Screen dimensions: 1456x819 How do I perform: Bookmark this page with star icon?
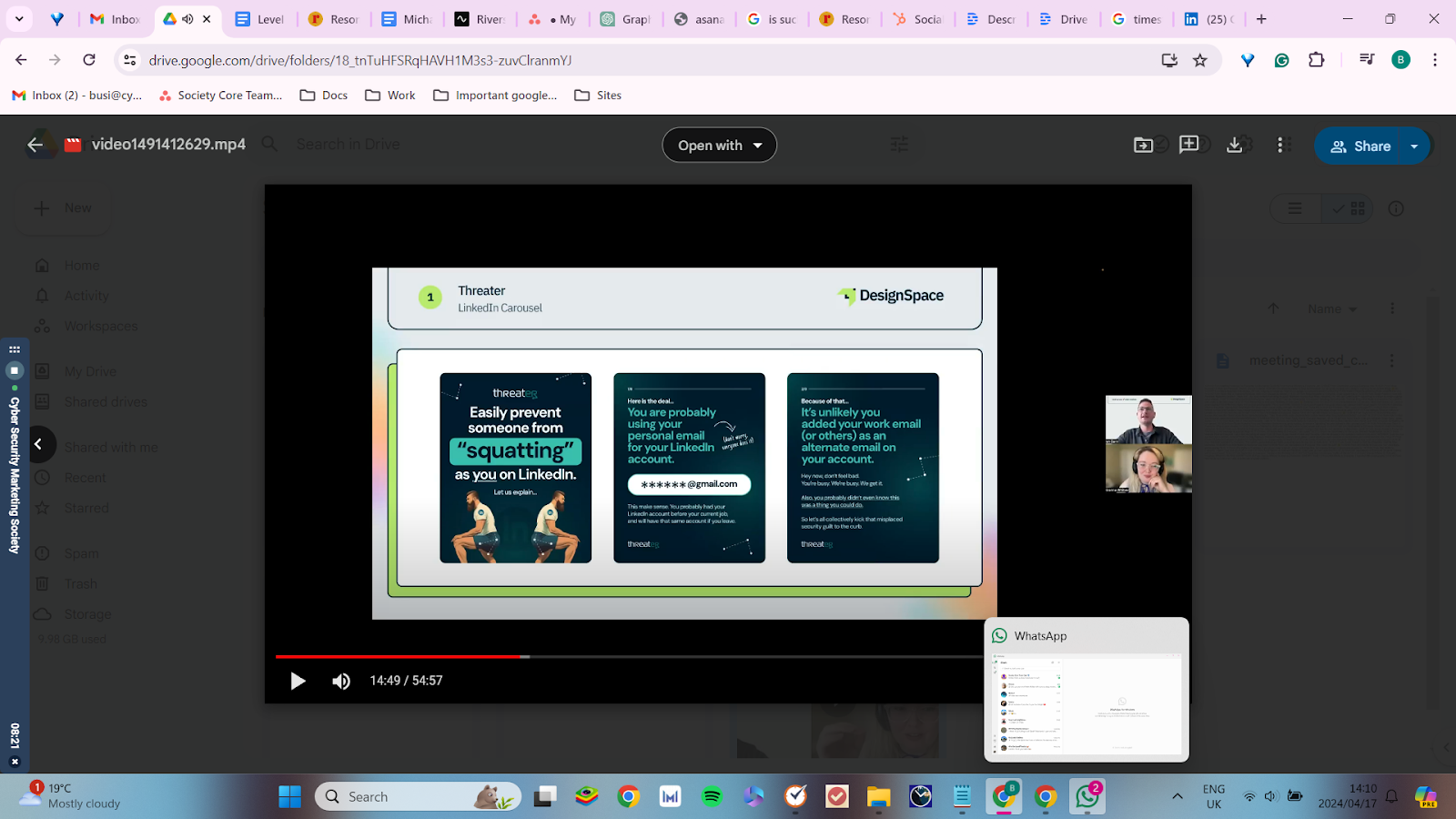1200,60
